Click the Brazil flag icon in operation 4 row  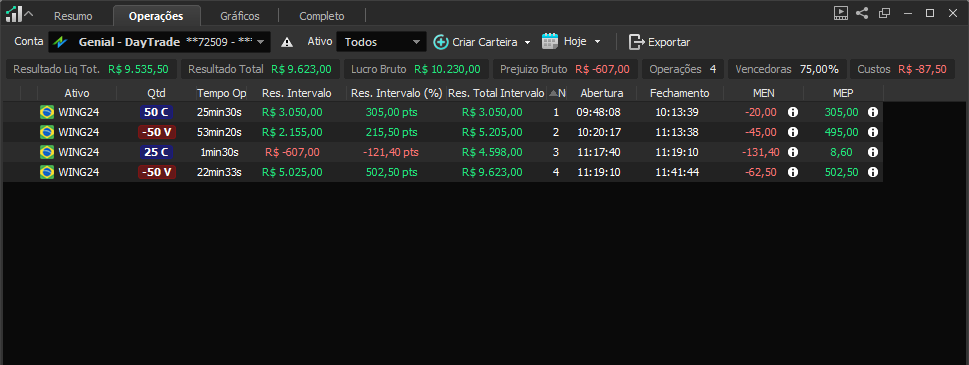point(47,172)
